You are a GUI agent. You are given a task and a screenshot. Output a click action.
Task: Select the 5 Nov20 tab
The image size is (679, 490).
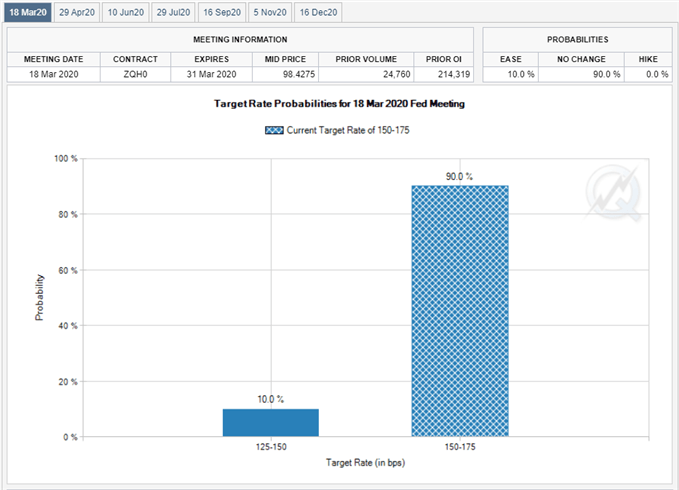click(x=270, y=12)
